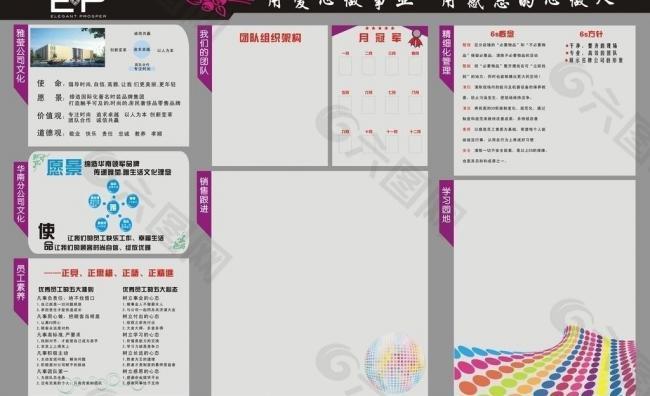
Task: Click the red 正见、正思维 slogan heading
Action: tap(109, 273)
